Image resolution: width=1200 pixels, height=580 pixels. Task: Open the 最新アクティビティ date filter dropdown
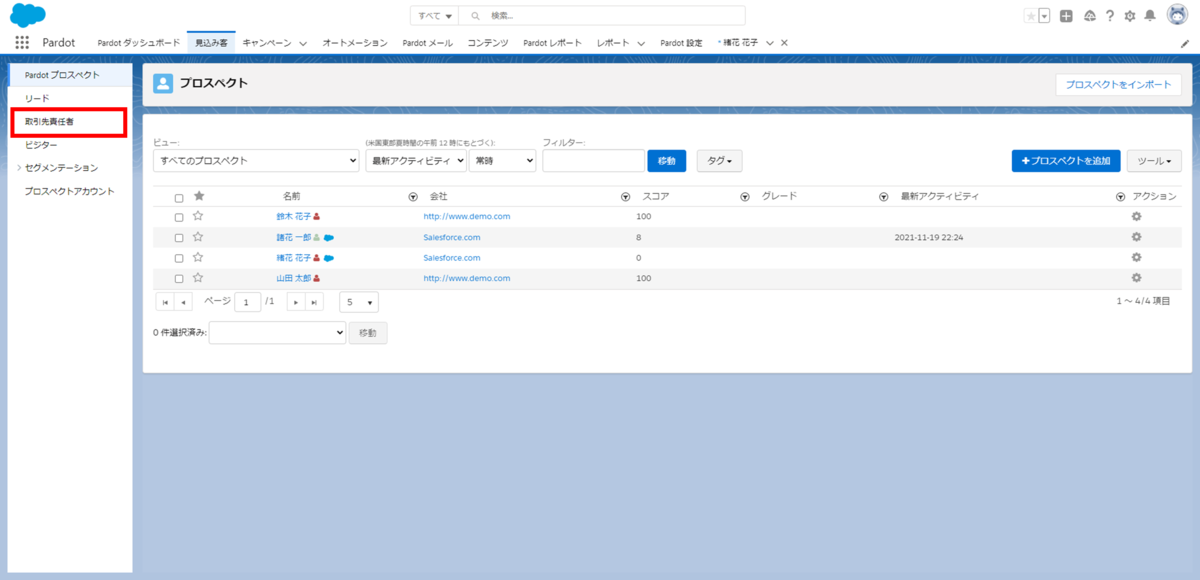click(x=416, y=160)
